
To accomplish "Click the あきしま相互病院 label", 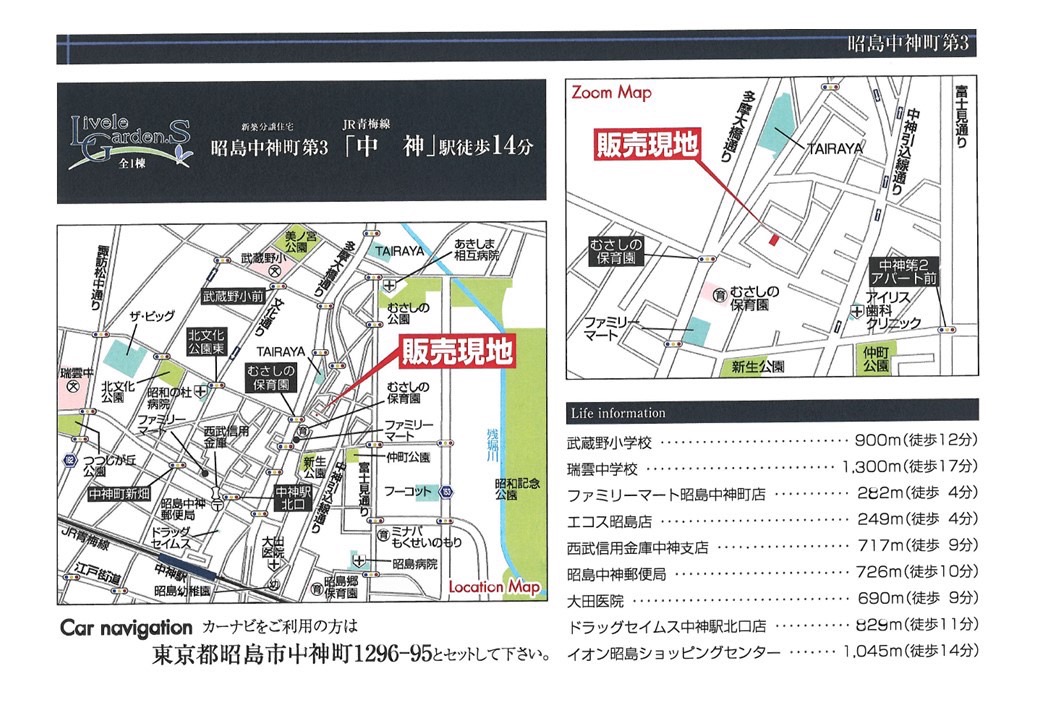I will [477, 250].
